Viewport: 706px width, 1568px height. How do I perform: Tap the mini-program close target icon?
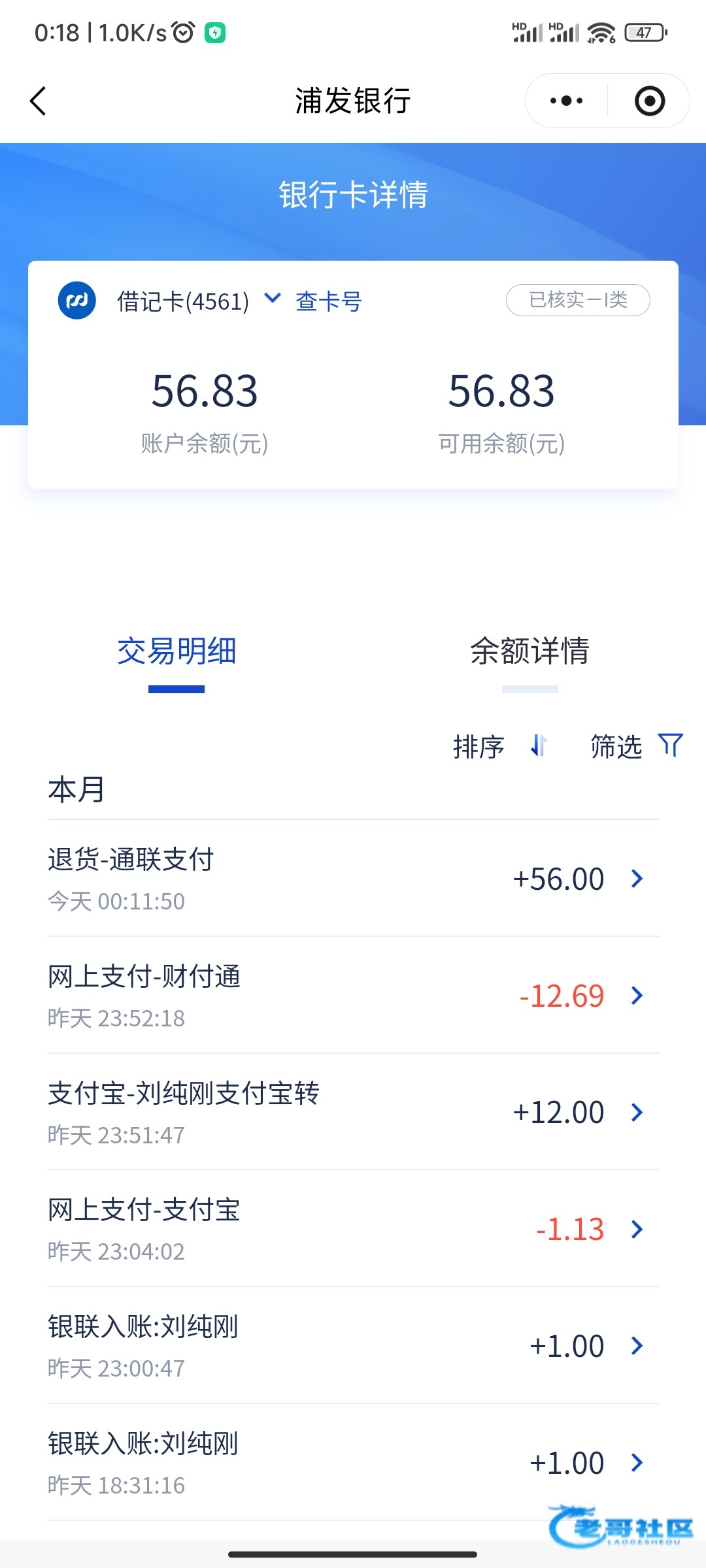click(x=650, y=101)
